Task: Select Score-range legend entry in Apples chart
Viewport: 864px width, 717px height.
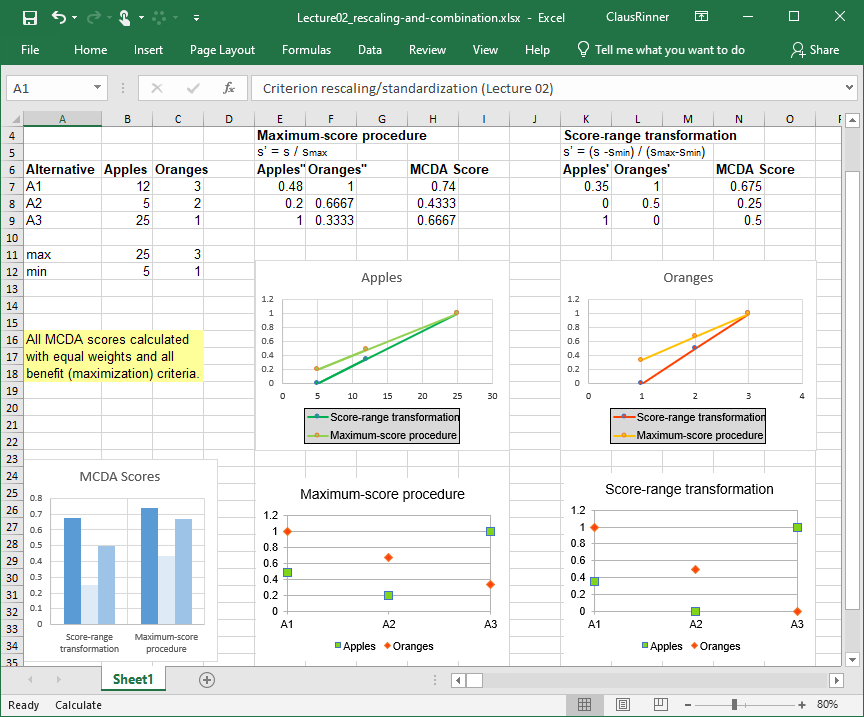Action: [x=382, y=417]
